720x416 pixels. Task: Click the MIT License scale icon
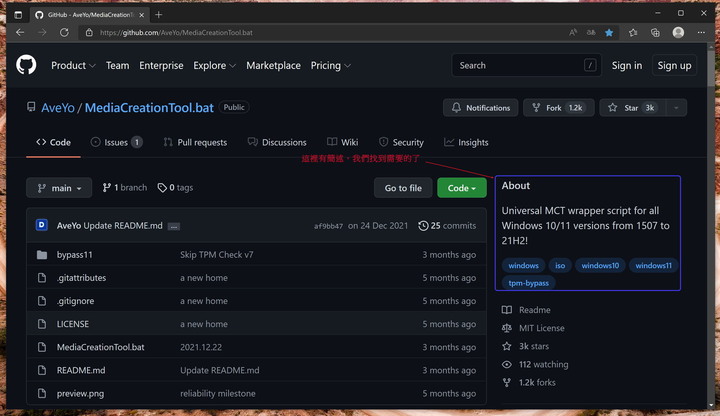pos(506,328)
